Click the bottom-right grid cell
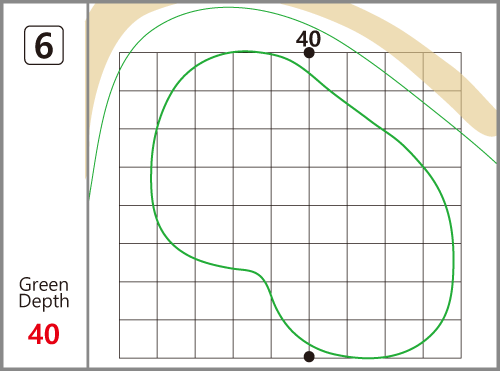This screenshot has height=371, width=500. click(x=442, y=339)
